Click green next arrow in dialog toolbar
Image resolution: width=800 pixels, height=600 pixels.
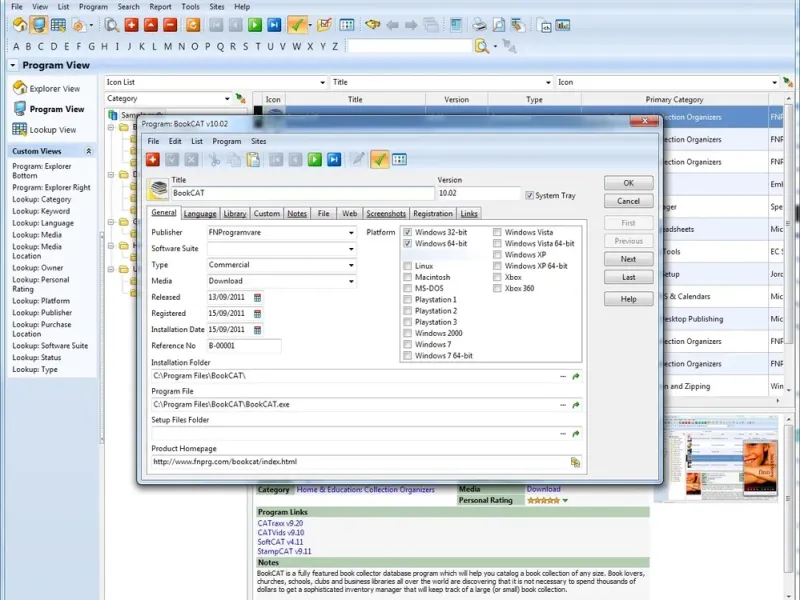pos(315,160)
